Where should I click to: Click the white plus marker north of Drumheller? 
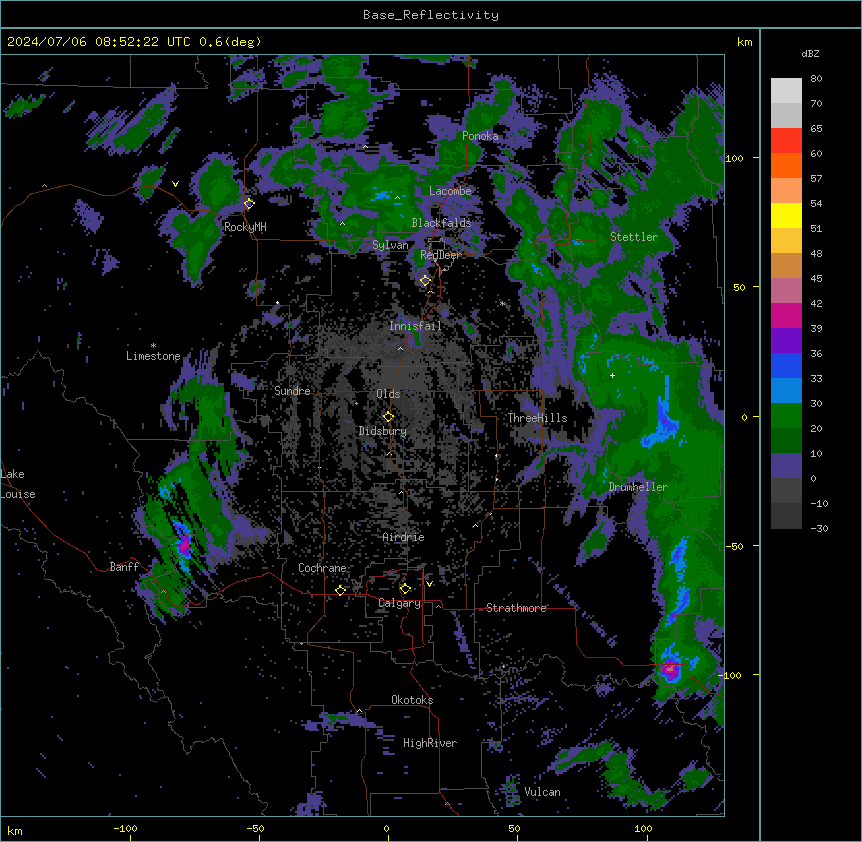(612, 375)
